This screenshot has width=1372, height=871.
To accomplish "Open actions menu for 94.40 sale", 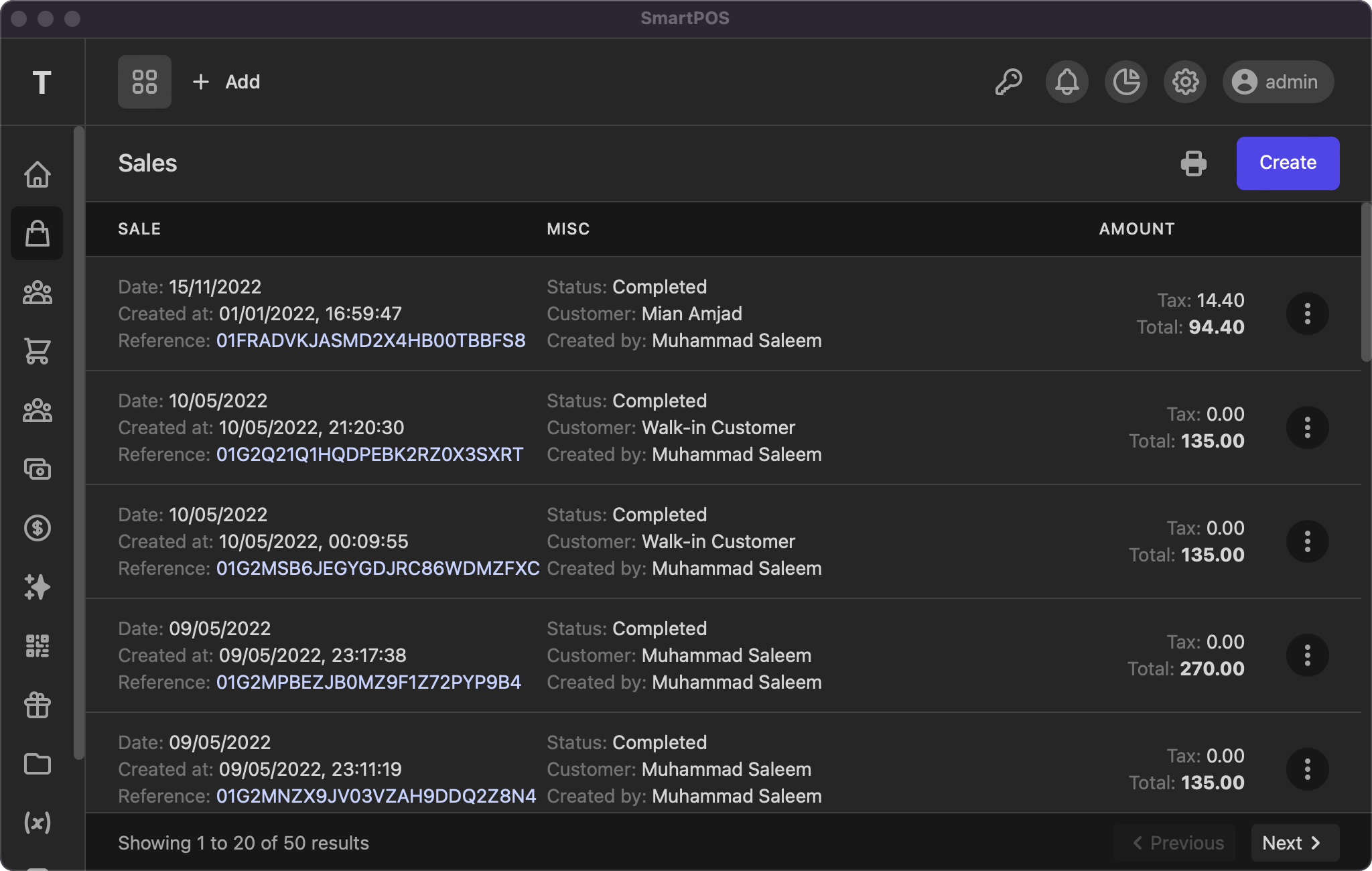I will coord(1307,314).
